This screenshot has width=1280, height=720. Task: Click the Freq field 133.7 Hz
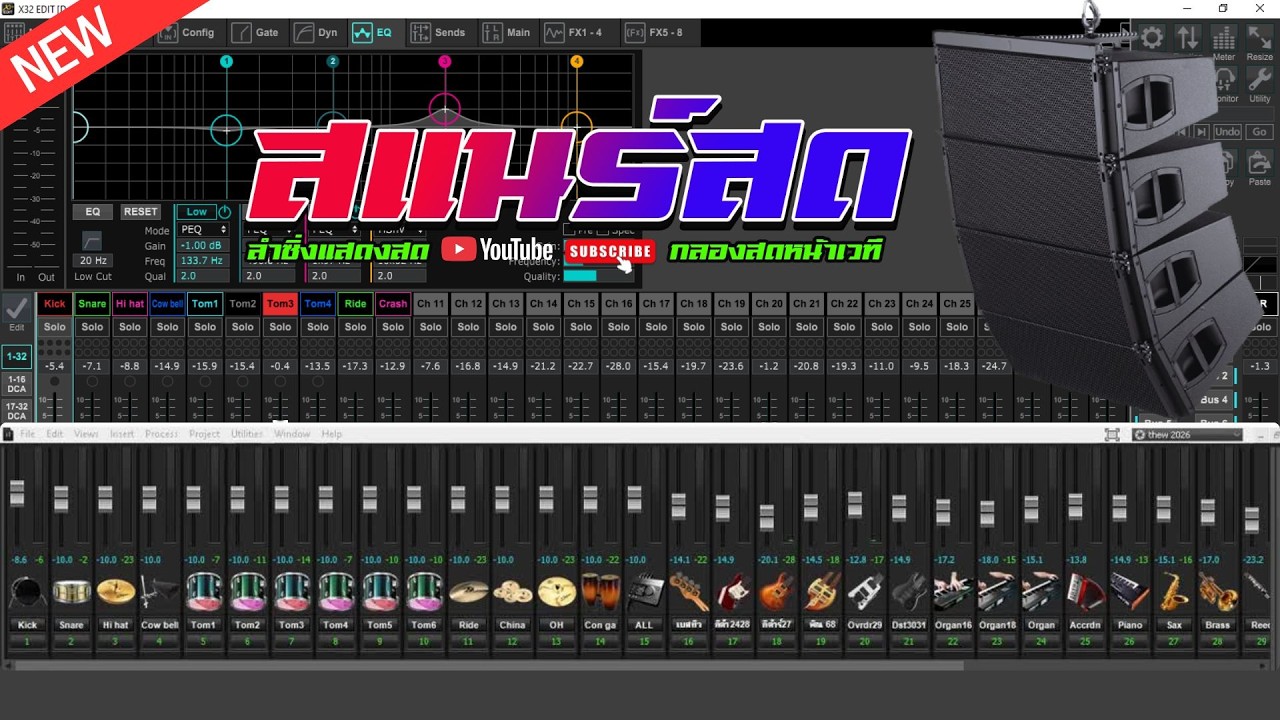203,260
